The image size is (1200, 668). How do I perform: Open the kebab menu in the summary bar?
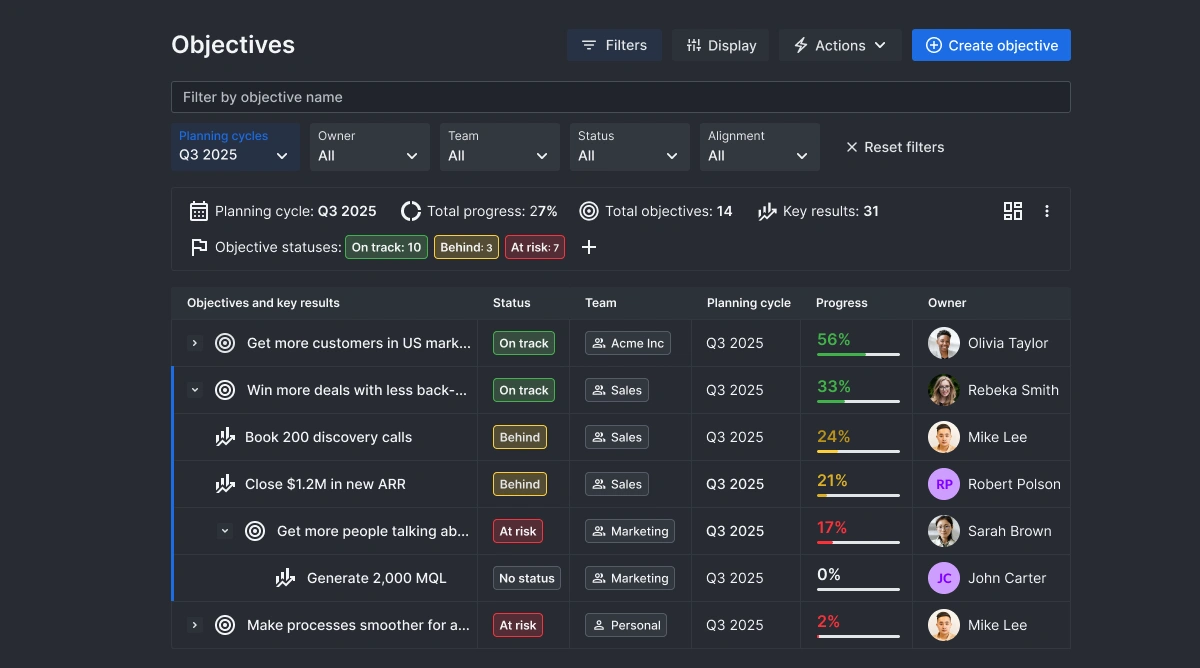point(1047,211)
